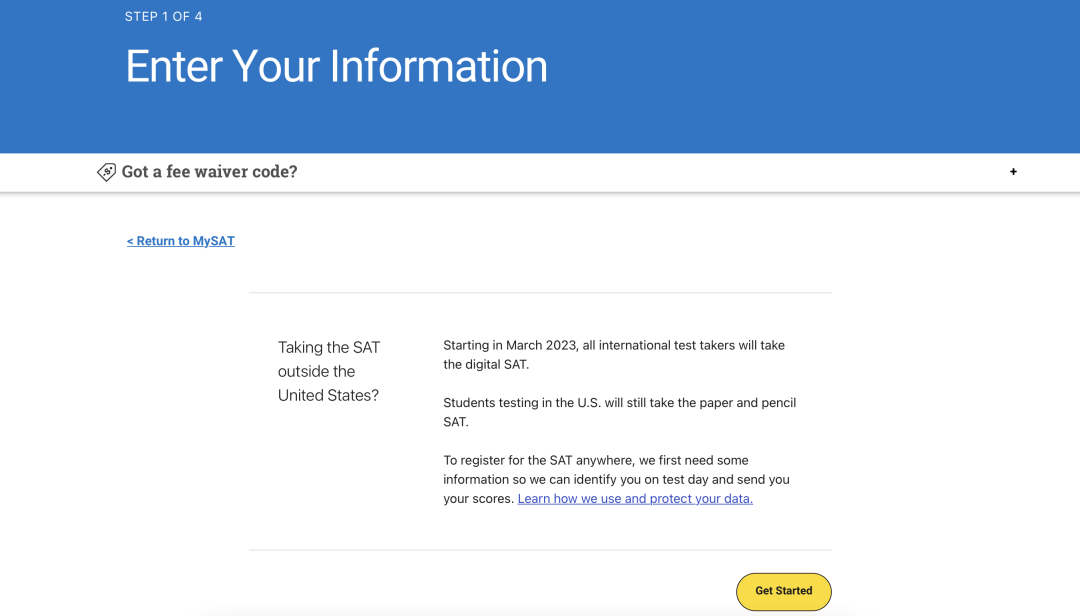The image size is (1080, 616).
Task: Open "Learn how we use and protect your data"
Action: coord(635,499)
